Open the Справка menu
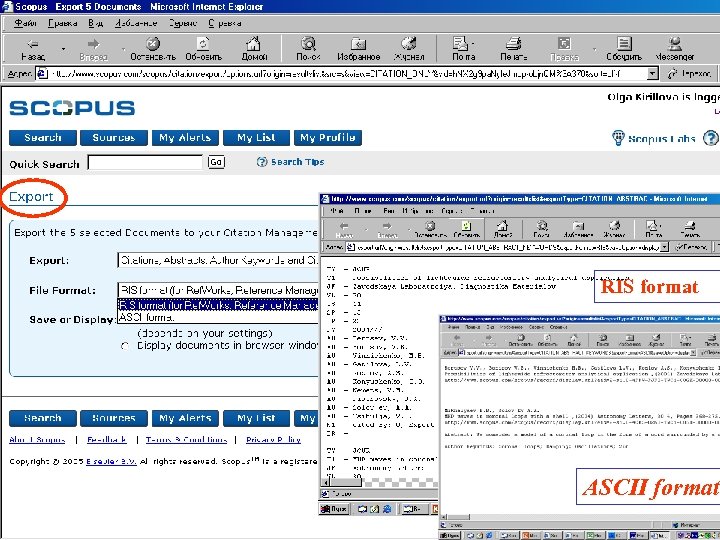 tap(225, 23)
